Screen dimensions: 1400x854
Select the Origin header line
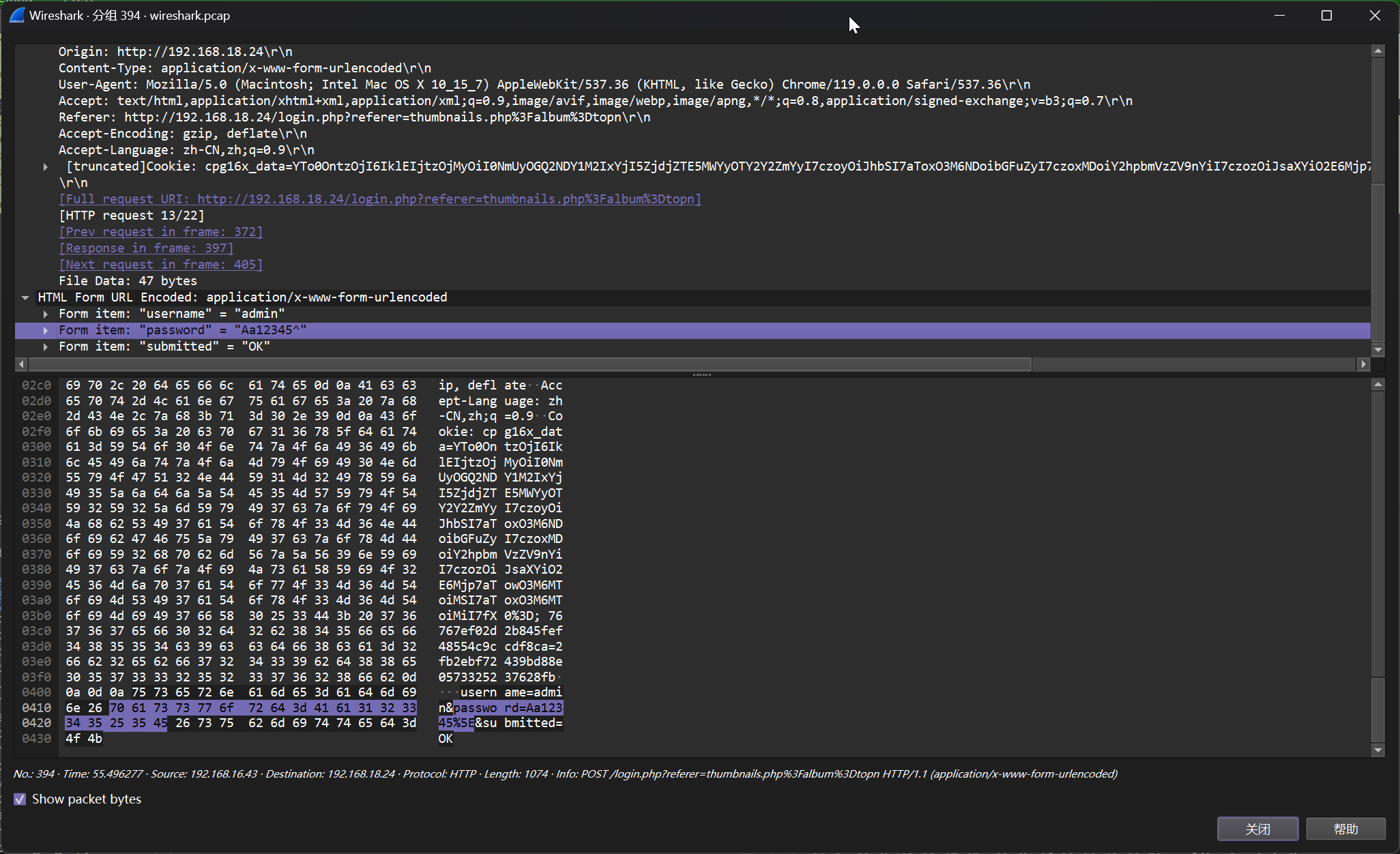(x=175, y=52)
